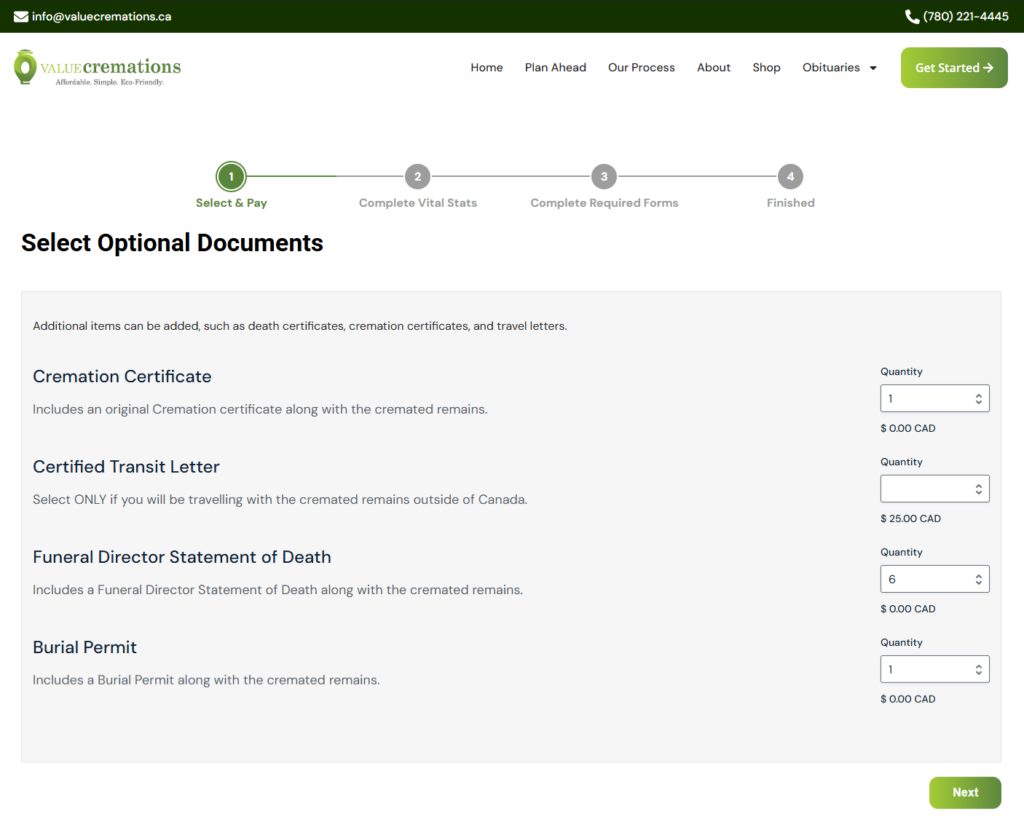
Task: Click the phone handset icon
Action: point(912,16)
